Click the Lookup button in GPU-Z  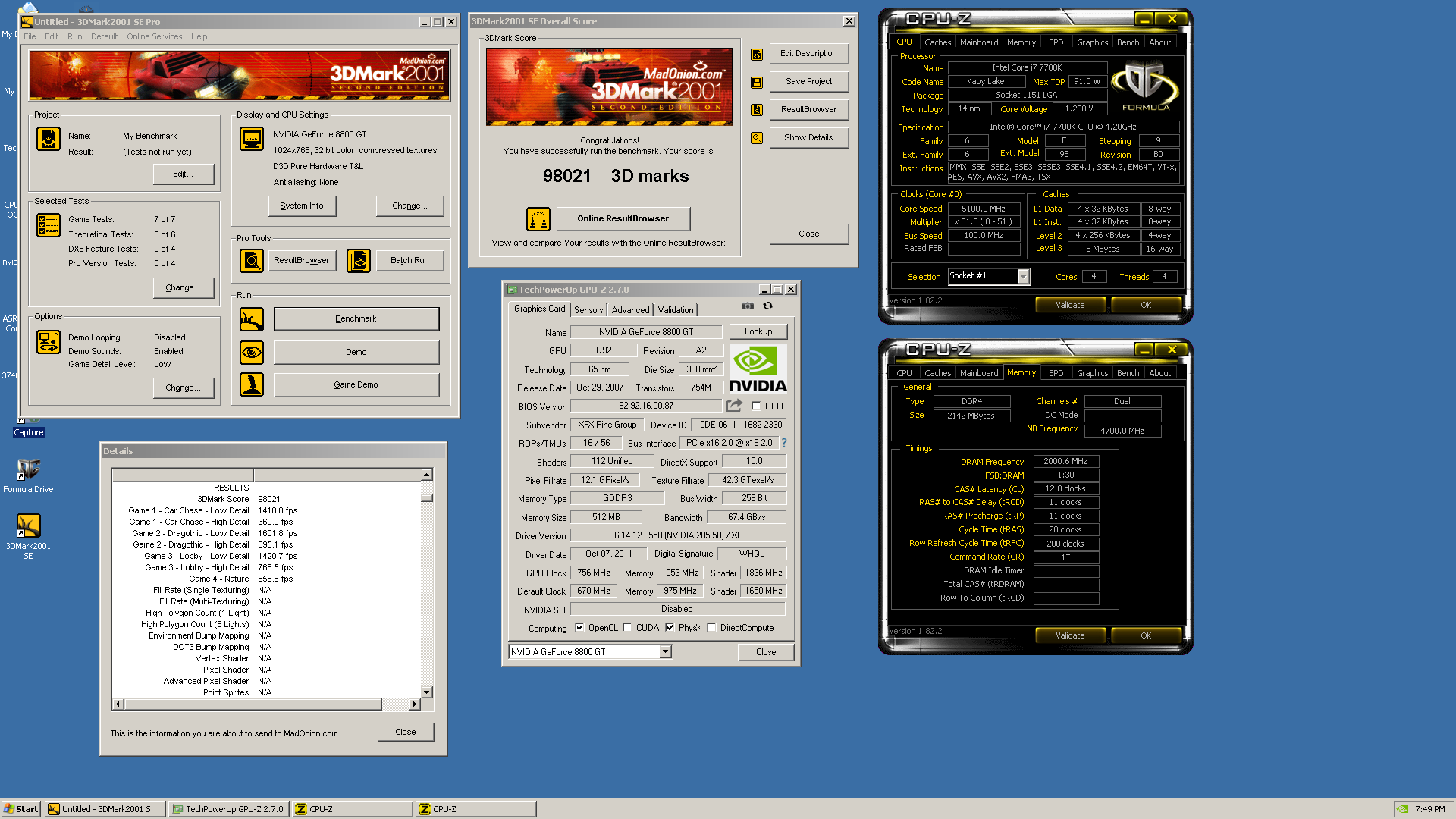pyautogui.click(x=758, y=332)
